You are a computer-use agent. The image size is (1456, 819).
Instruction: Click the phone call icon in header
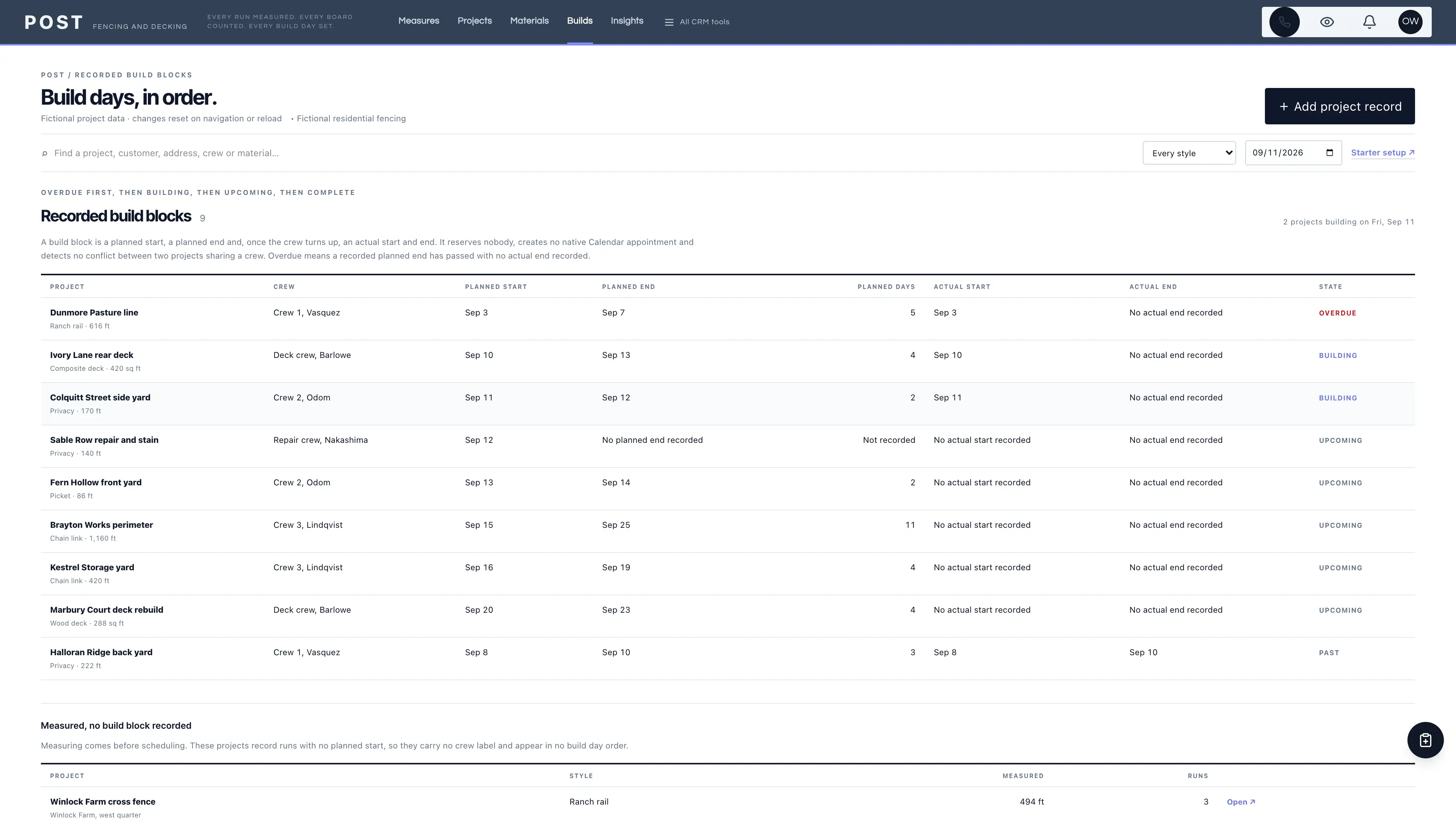coord(1284,22)
